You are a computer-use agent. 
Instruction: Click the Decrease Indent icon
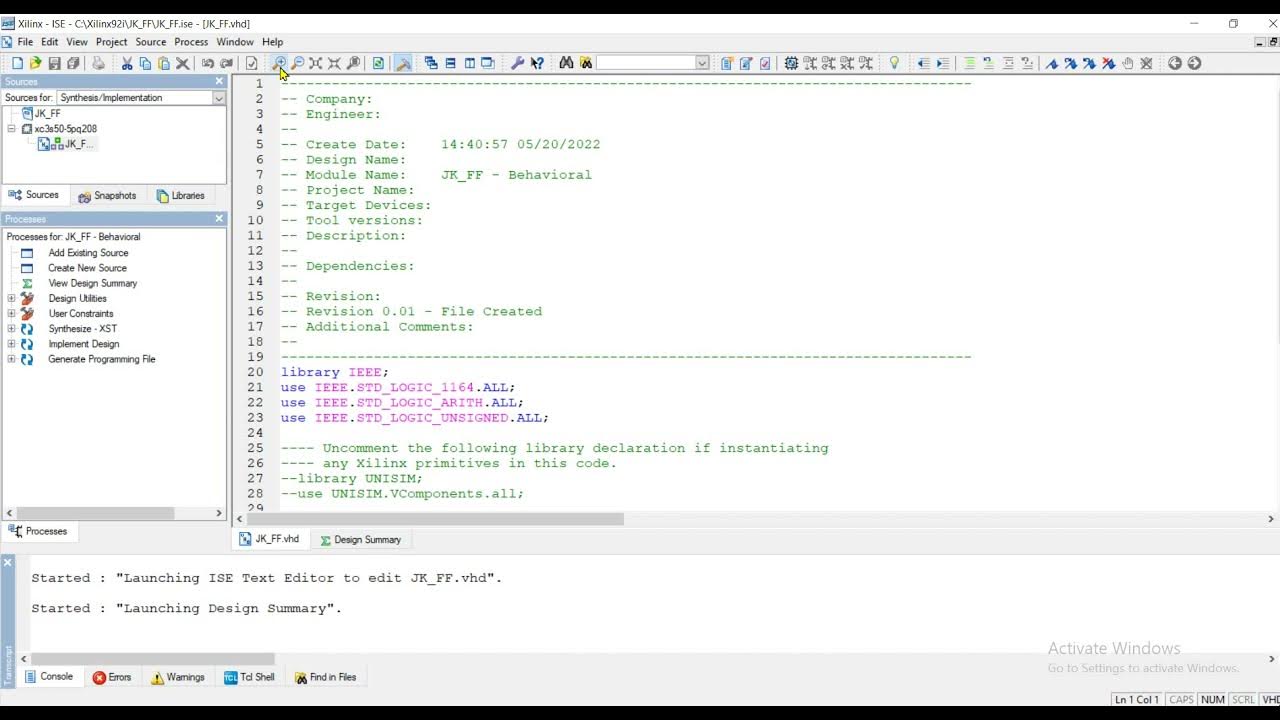(x=923, y=63)
